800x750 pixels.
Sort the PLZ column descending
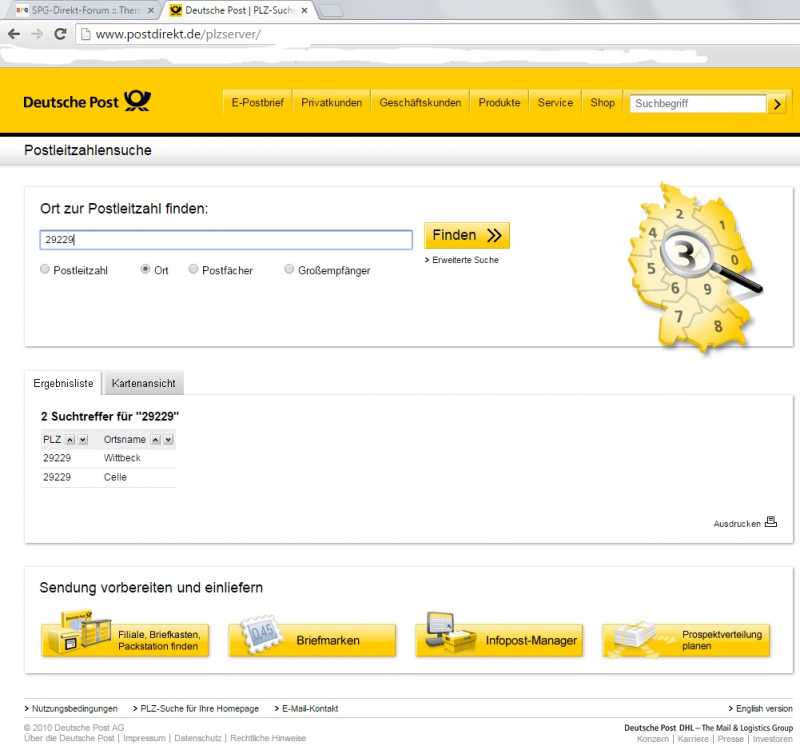[83, 440]
